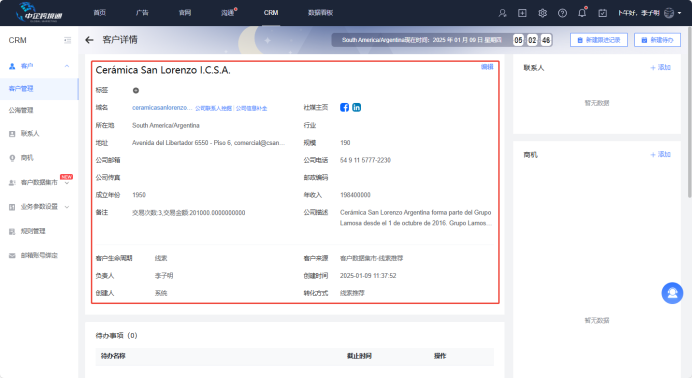Image resolution: width=693 pixels, height=378 pixels.
Task: Open the 数据看板 top navigation tab
Action: tap(320, 13)
